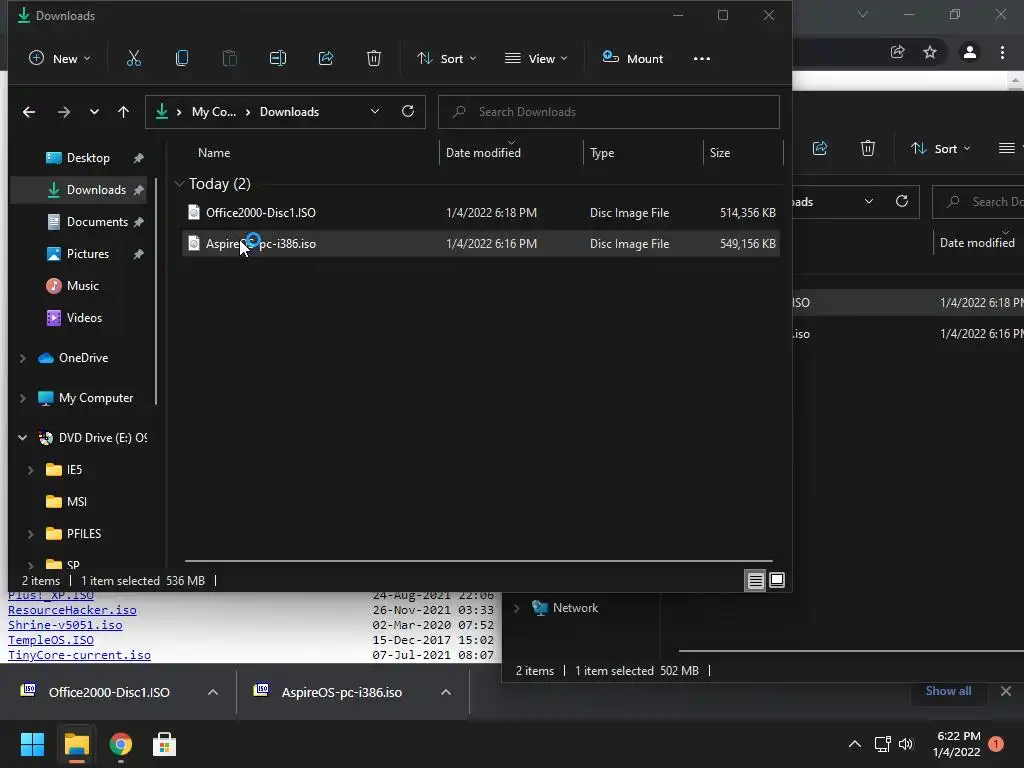The width and height of the screenshot is (1024, 768).
Task: Open the TinyCore-current.iso link
Action: coord(79,655)
